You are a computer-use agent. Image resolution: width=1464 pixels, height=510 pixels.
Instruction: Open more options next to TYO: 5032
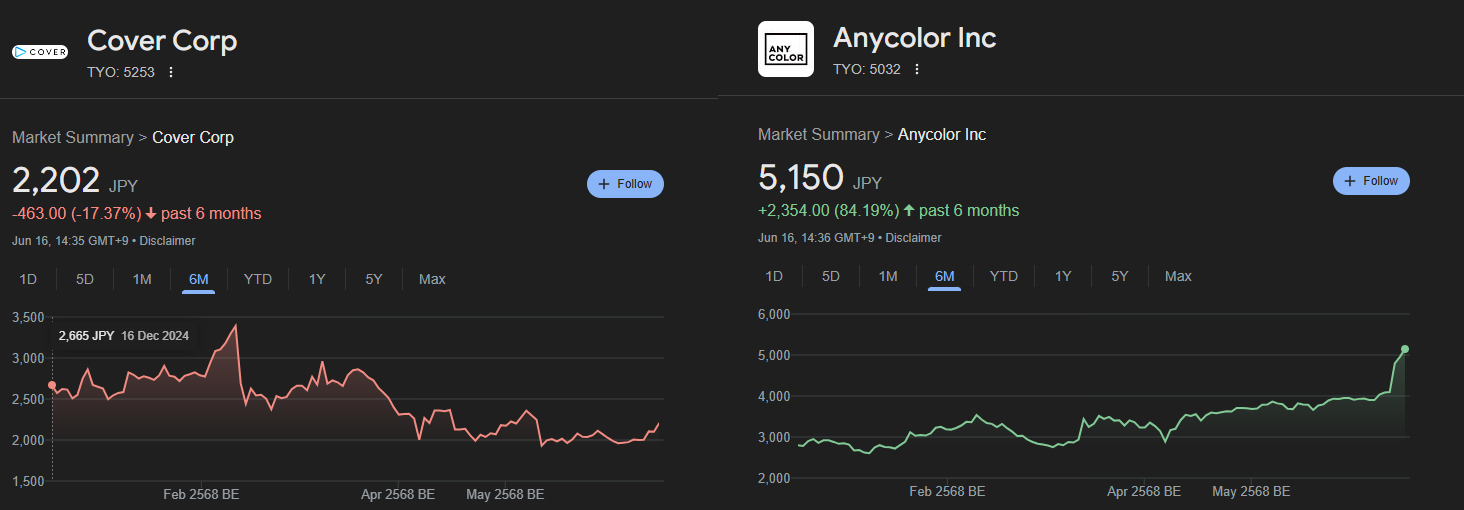coord(917,69)
